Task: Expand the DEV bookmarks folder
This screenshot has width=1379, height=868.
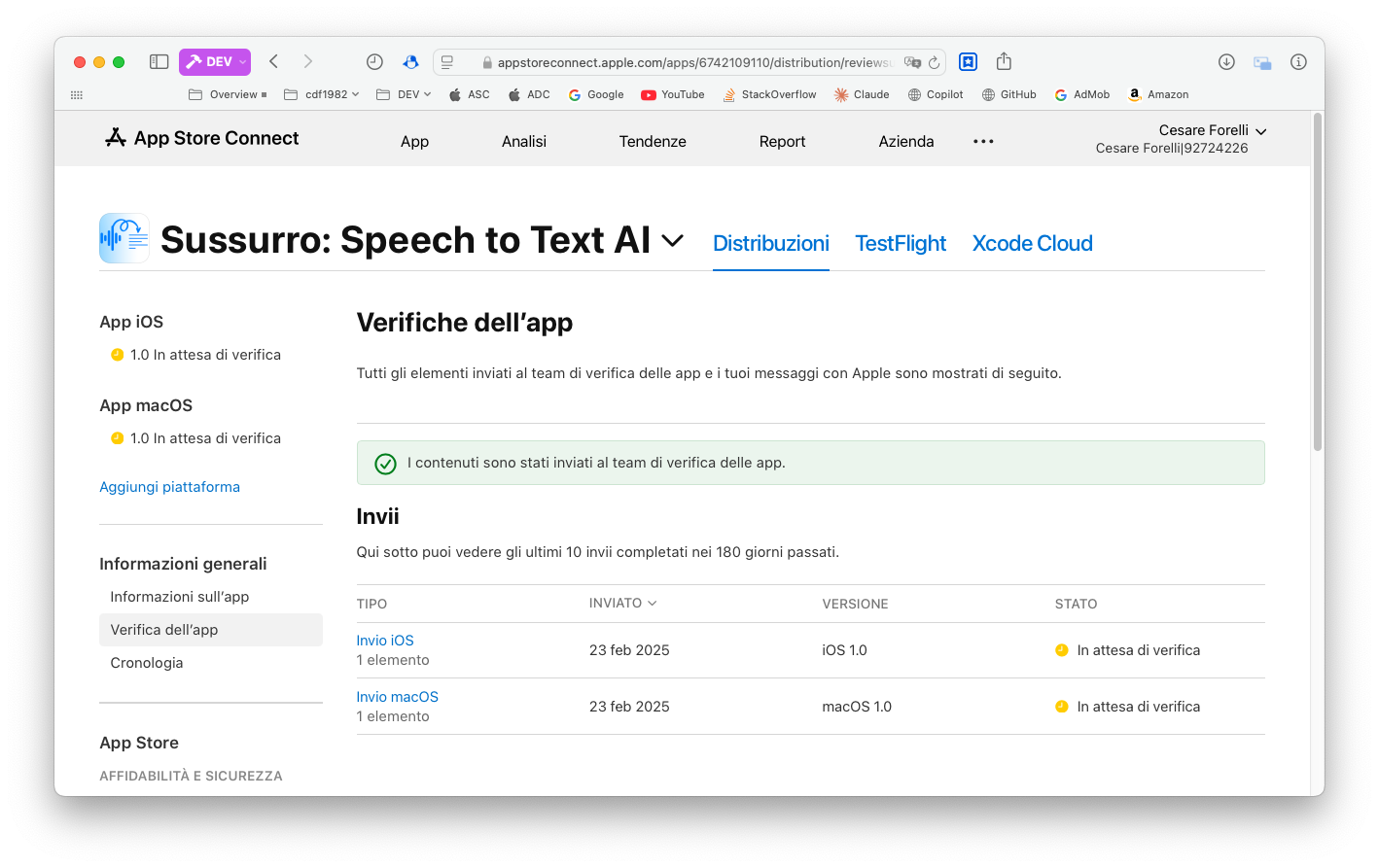Action: [x=404, y=95]
